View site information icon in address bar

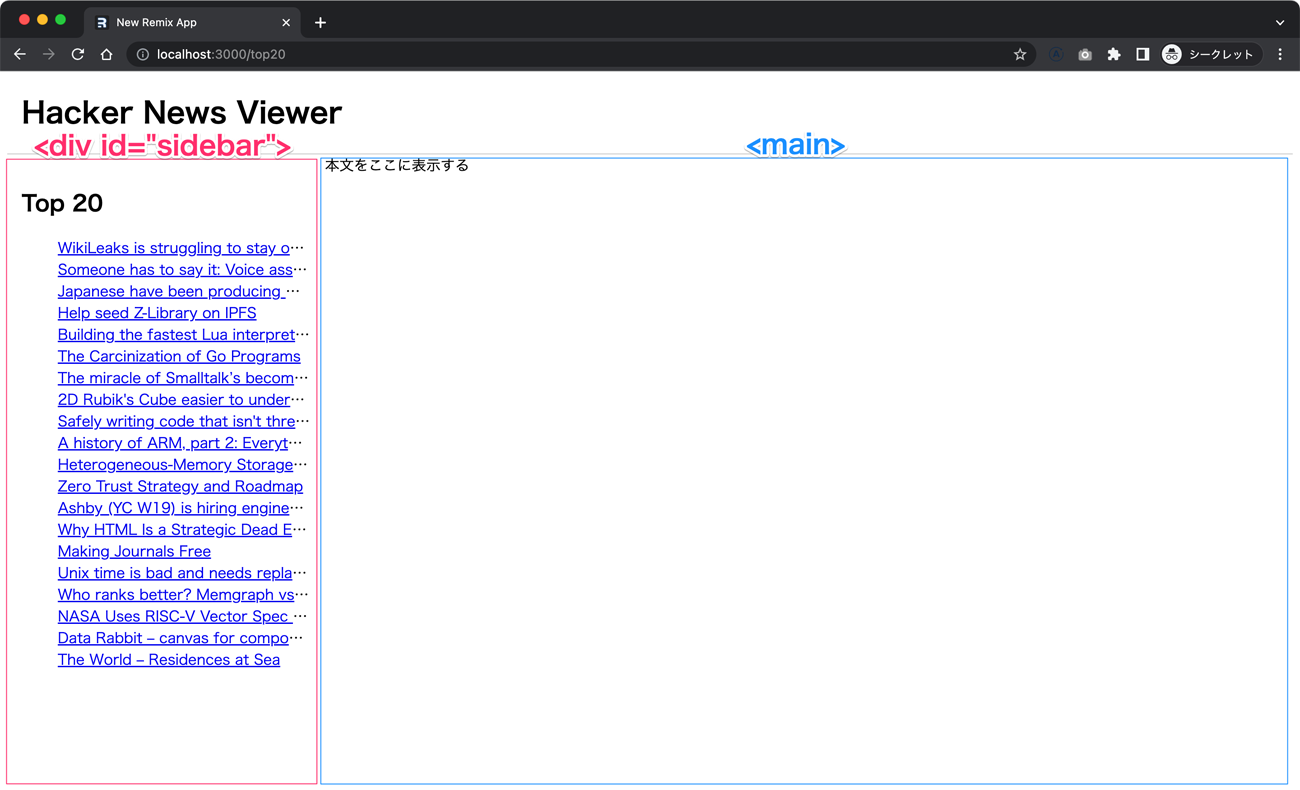pyautogui.click(x=143, y=54)
